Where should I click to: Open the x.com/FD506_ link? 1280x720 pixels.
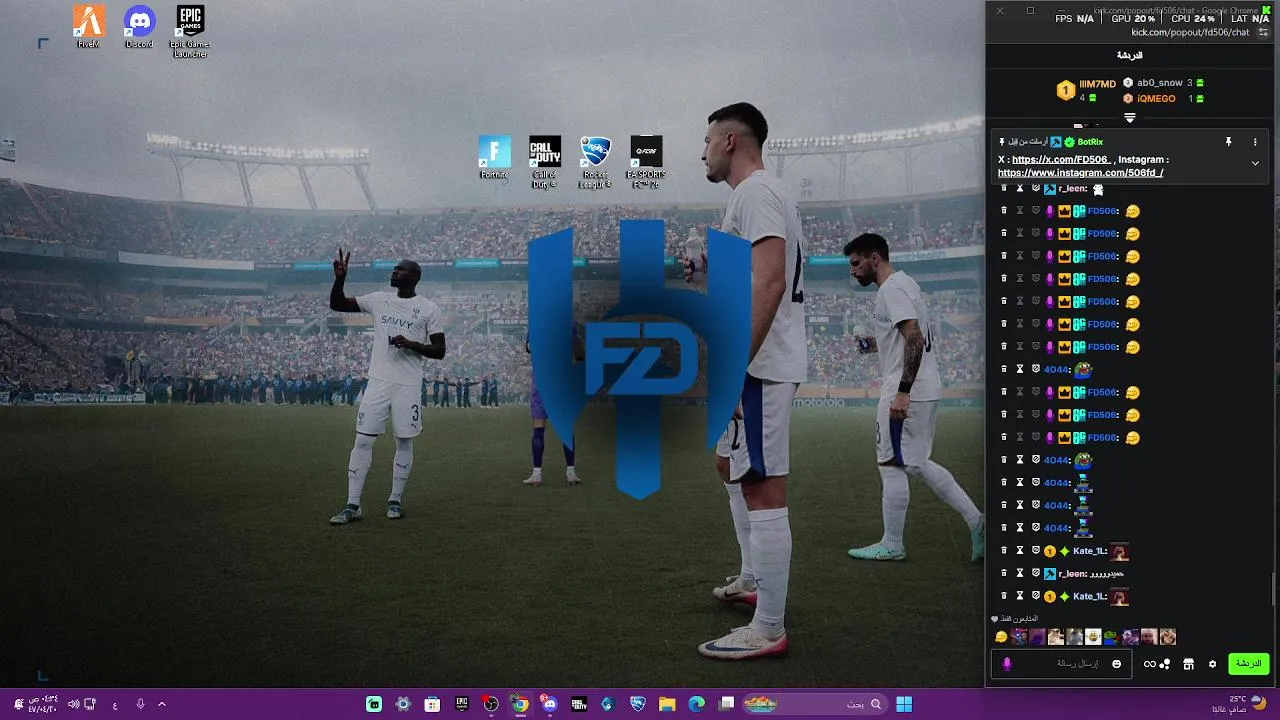[1061, 159]
